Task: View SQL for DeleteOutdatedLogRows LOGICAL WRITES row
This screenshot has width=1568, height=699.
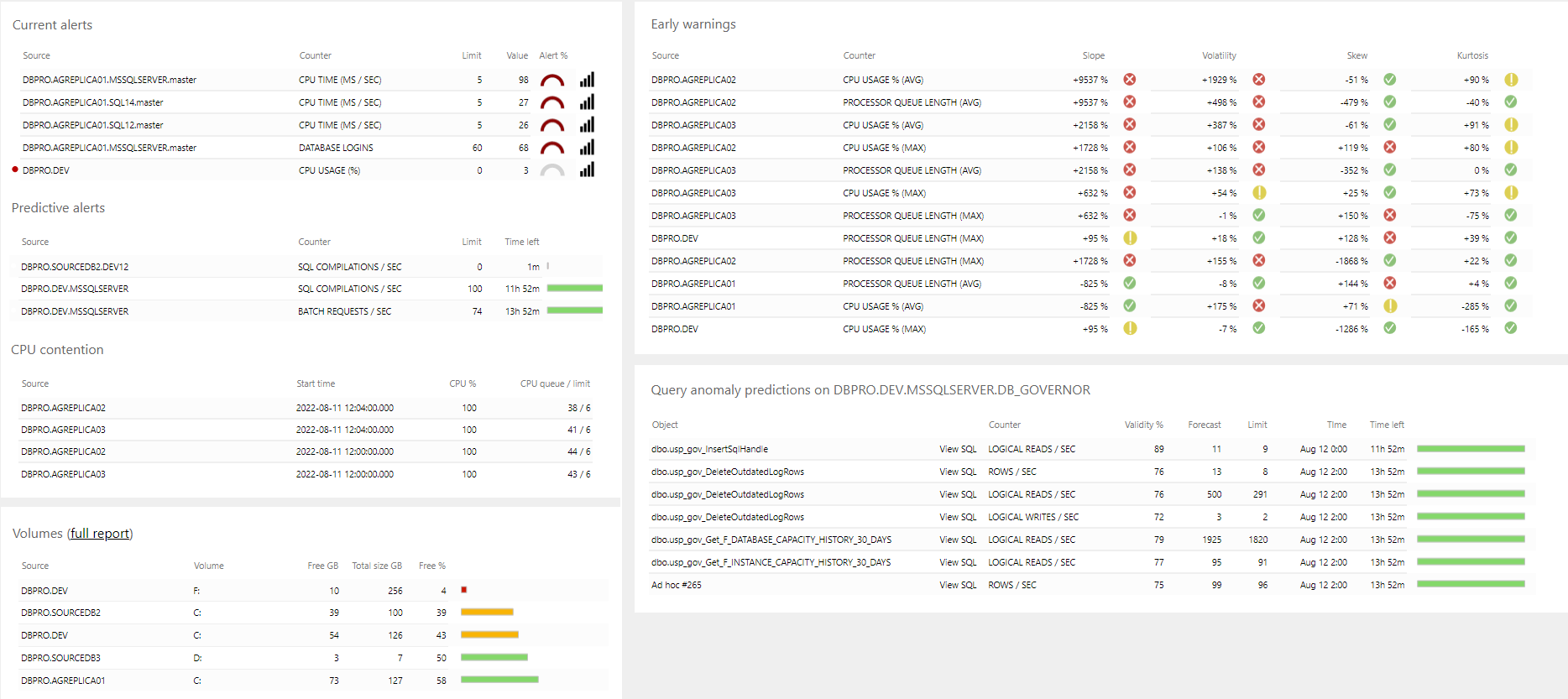Action: point(958,517)
